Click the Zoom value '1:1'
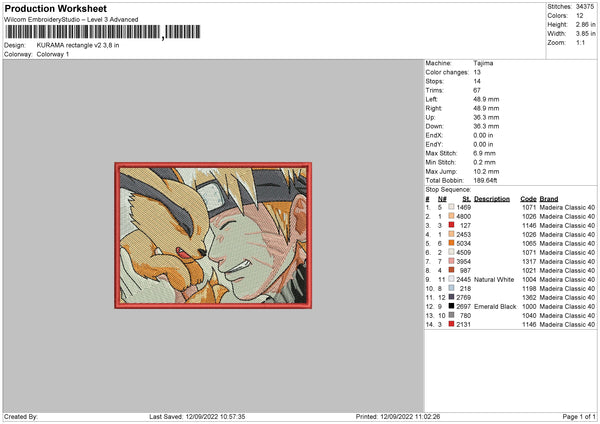Screen dimensions: 600x424 tap(580, 42)
